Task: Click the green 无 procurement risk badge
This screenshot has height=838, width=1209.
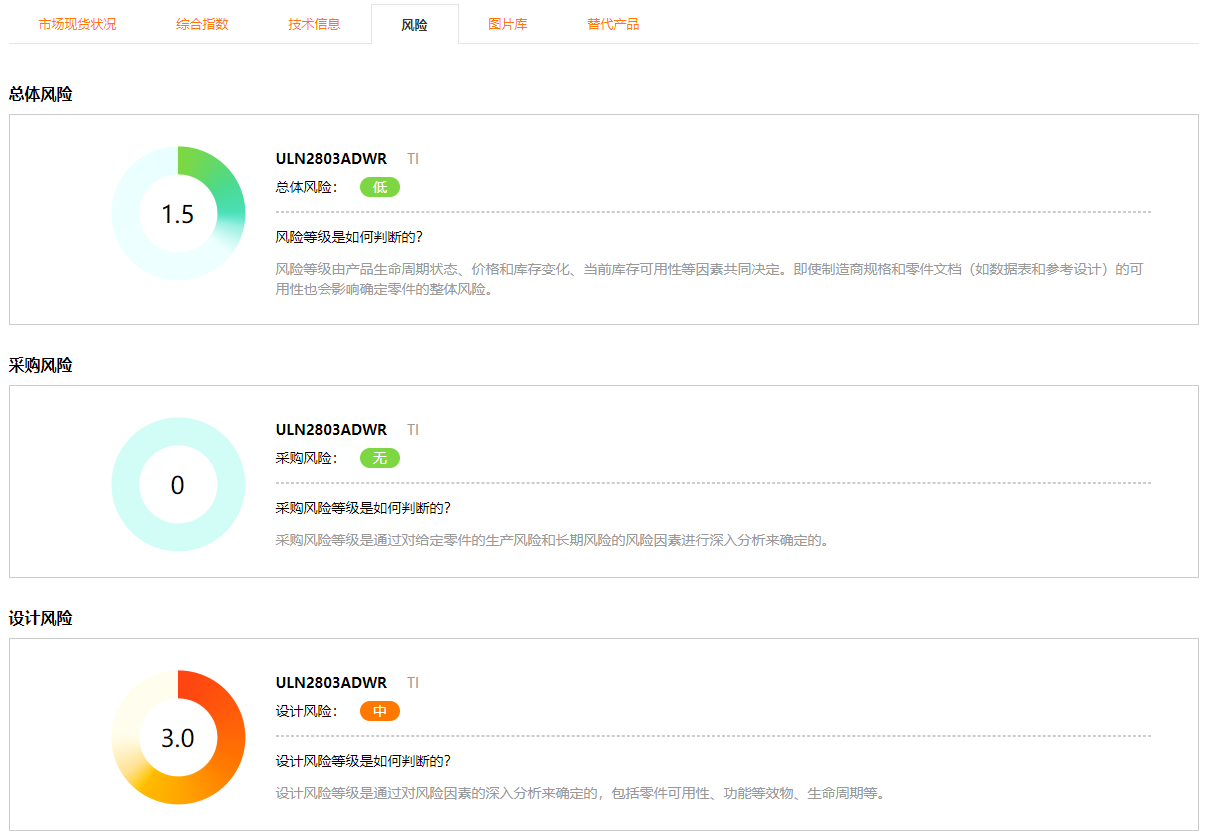Action: pyautogui.click(x=380, y=458)
